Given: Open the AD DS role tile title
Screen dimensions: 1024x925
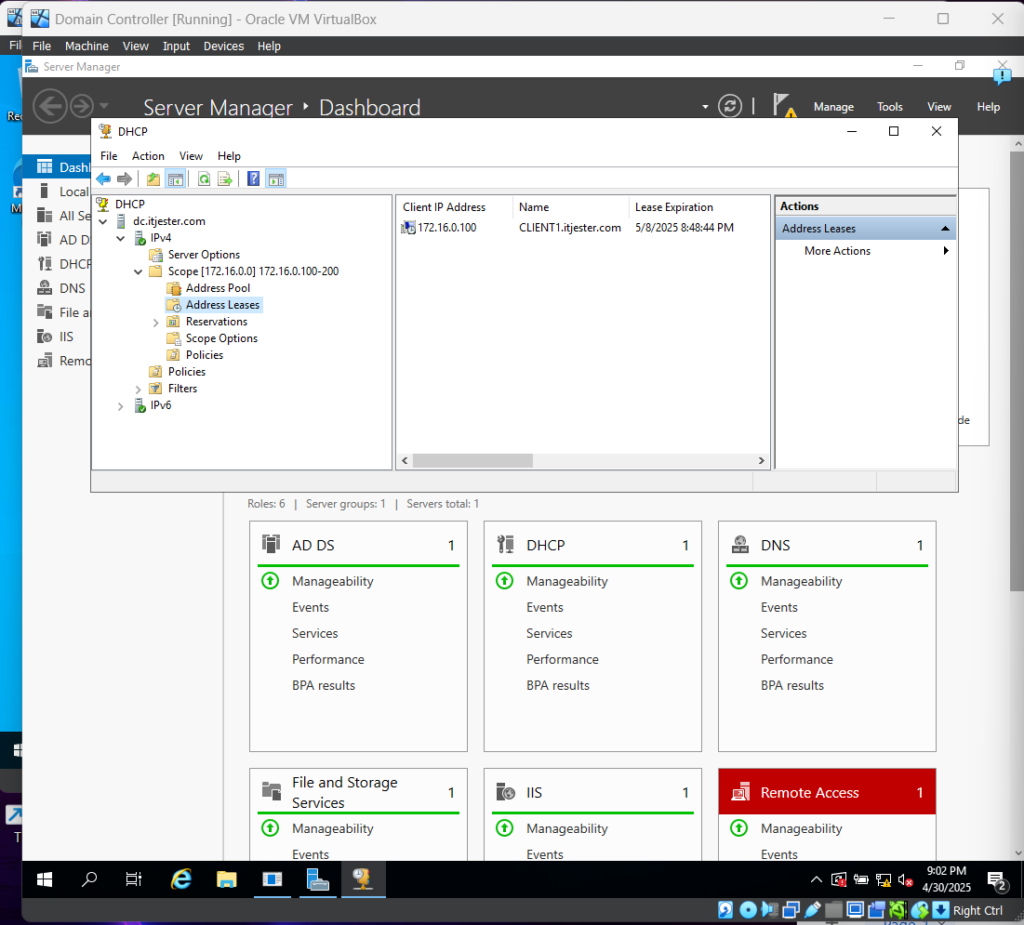Looking at the screenshot, I should 313,545.
